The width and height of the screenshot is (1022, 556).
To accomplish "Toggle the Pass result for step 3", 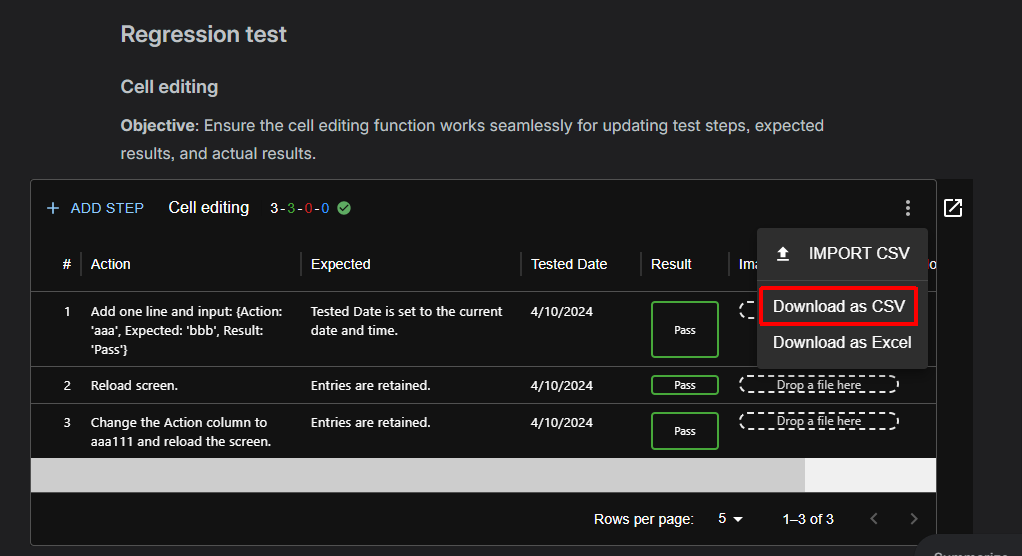I will coord(685,431).
